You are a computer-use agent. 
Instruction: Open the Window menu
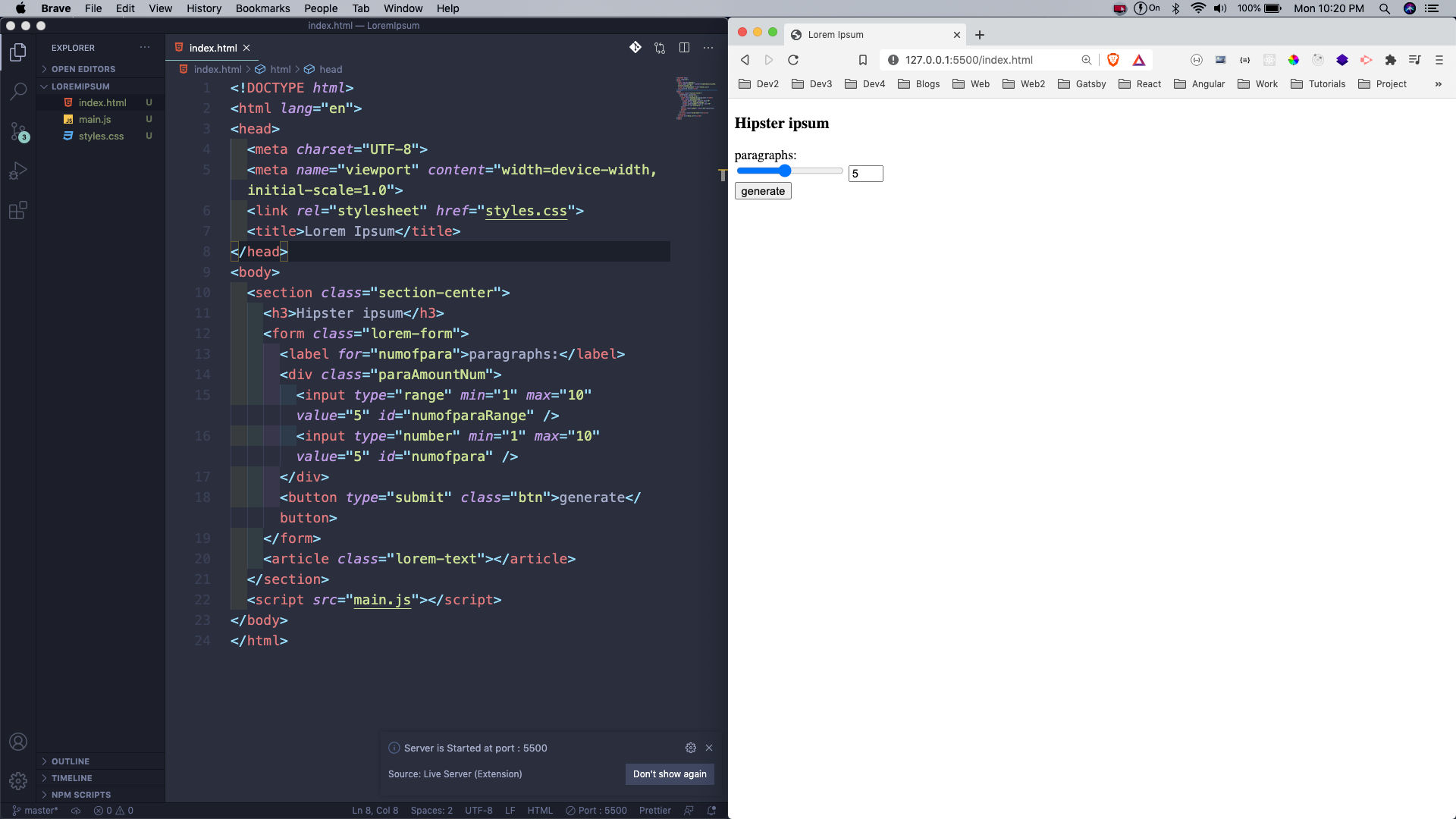coord(403,8)
